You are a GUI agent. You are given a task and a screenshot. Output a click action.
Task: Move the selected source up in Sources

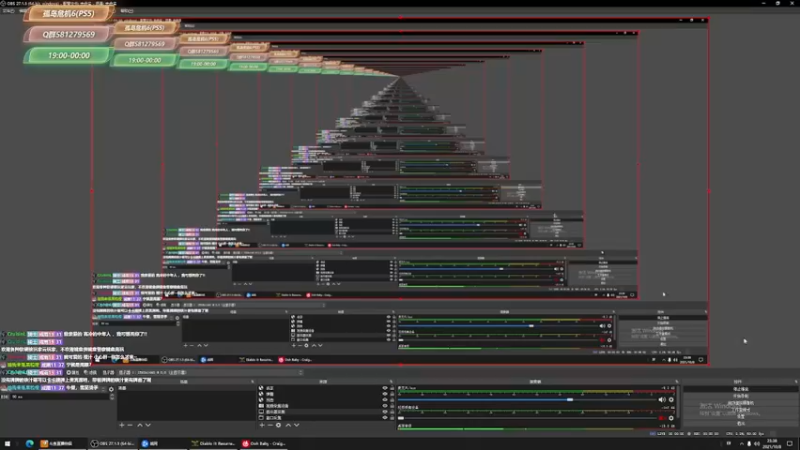pos(288,425)
